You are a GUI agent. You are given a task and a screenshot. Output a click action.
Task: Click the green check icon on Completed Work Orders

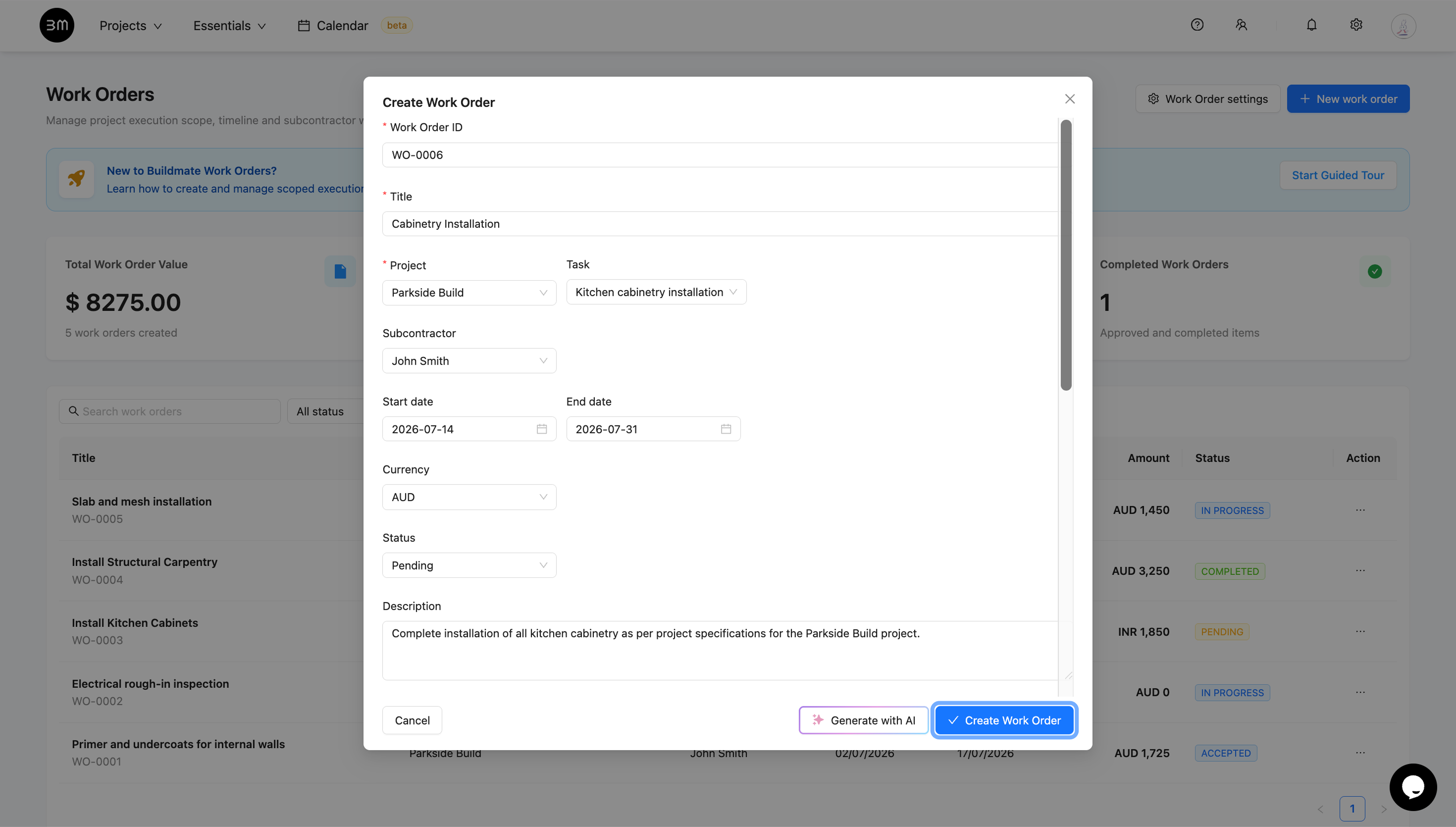(x=1375, y=271)
